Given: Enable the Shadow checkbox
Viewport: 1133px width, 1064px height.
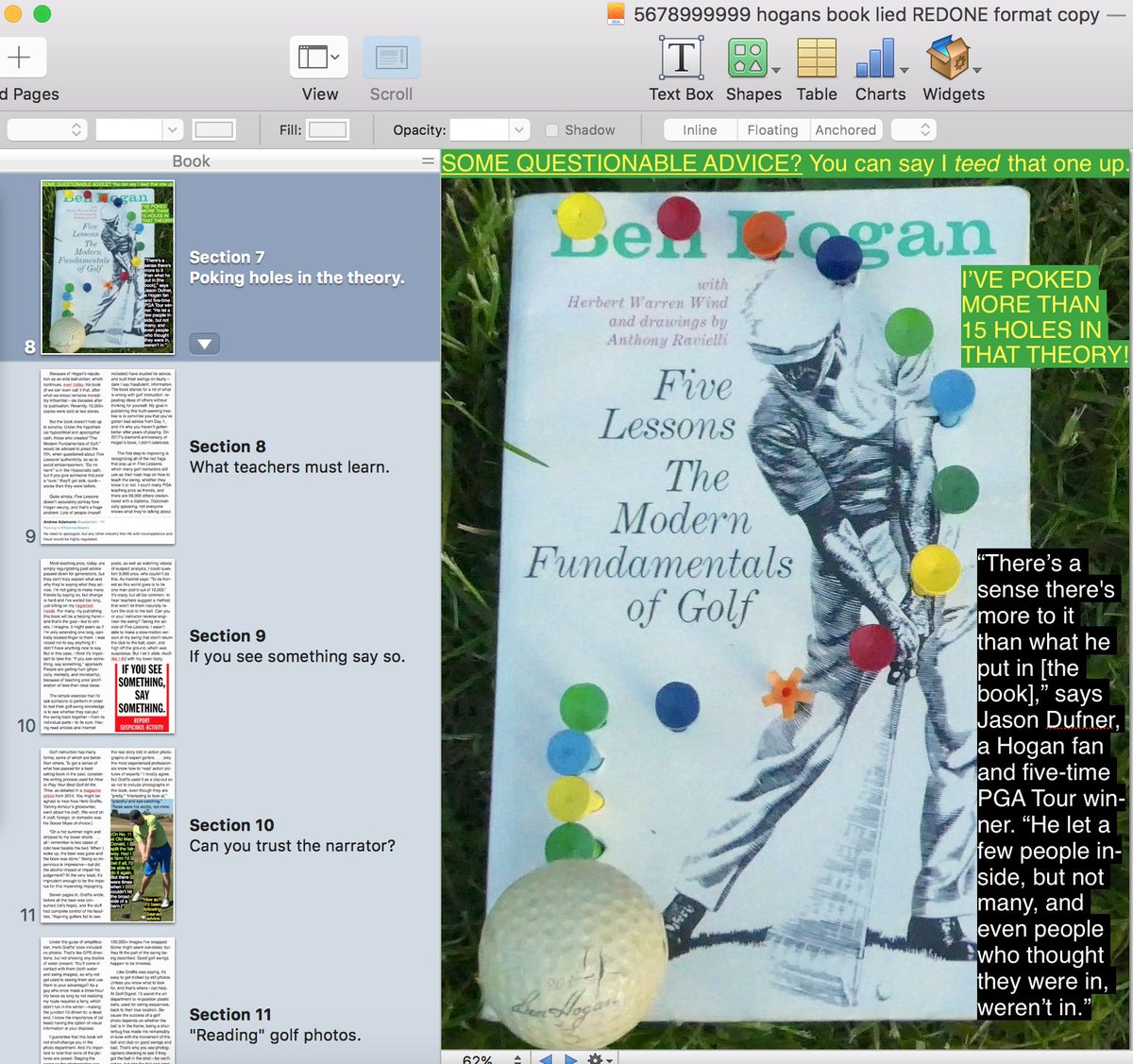Looking at the screenshot, I should click(x=552, y=130).
